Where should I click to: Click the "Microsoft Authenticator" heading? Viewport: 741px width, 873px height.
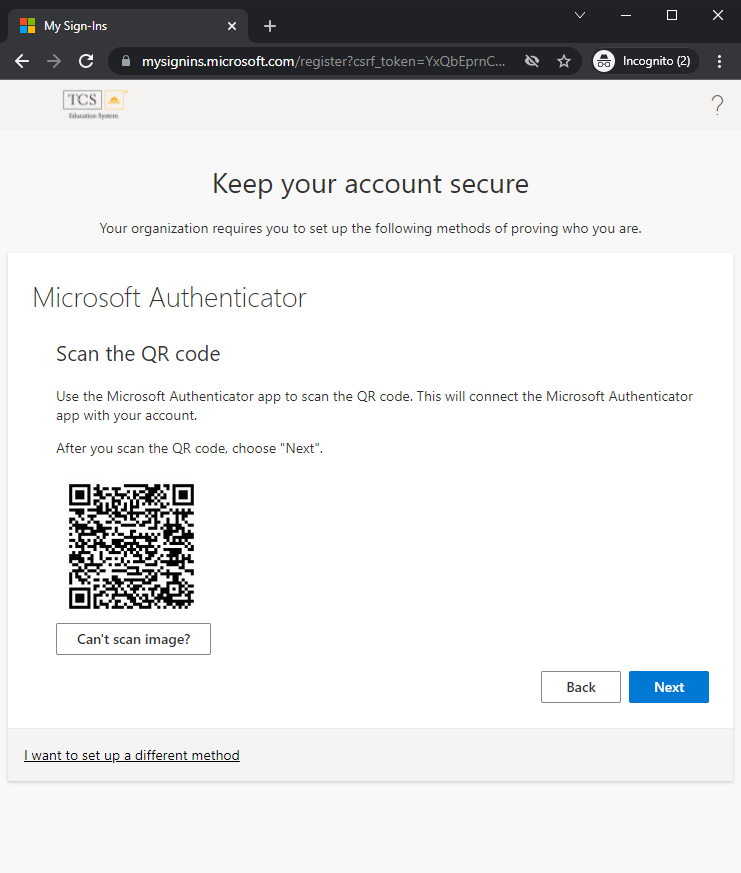coord(169,297)
